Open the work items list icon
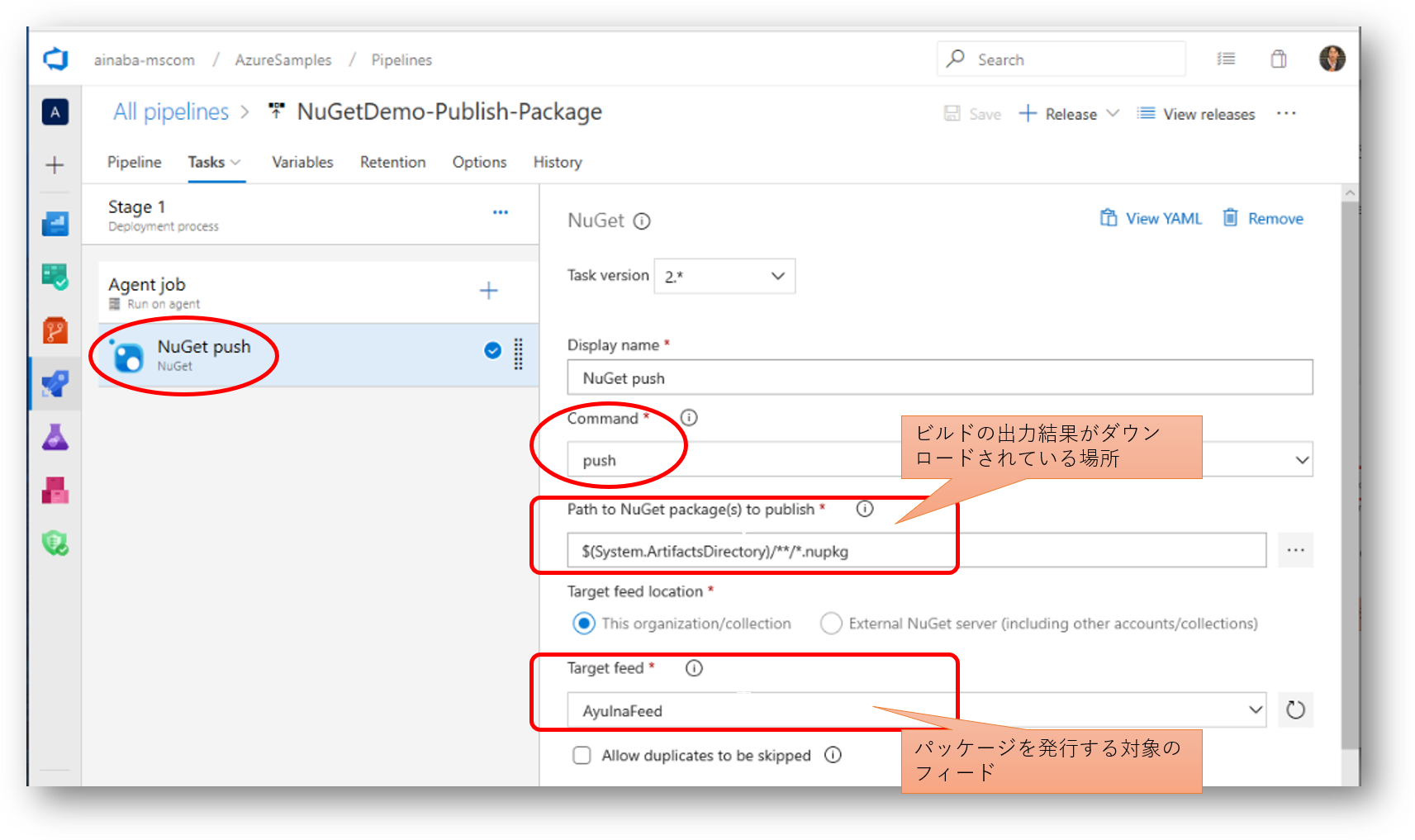 (1226, 59)
